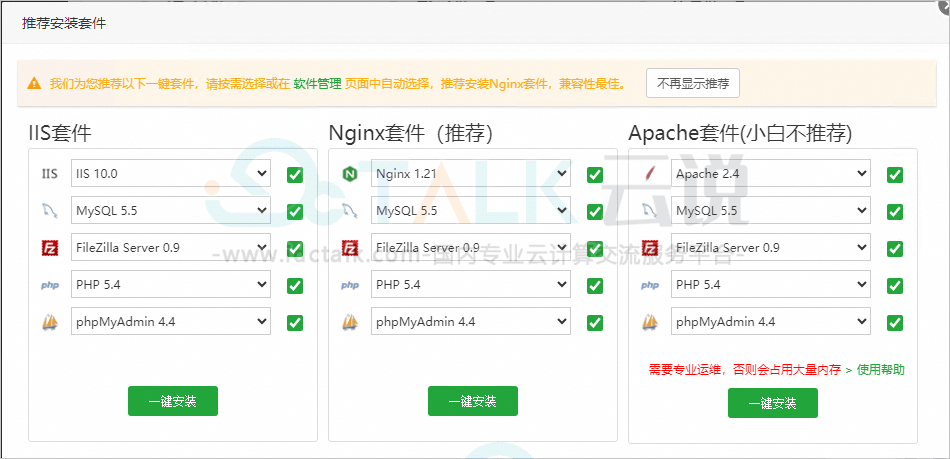Open PHP 5.4 dropdown in IIS suite
The width and height of the screenshot is (950, 459).
[x=171, y=284]
